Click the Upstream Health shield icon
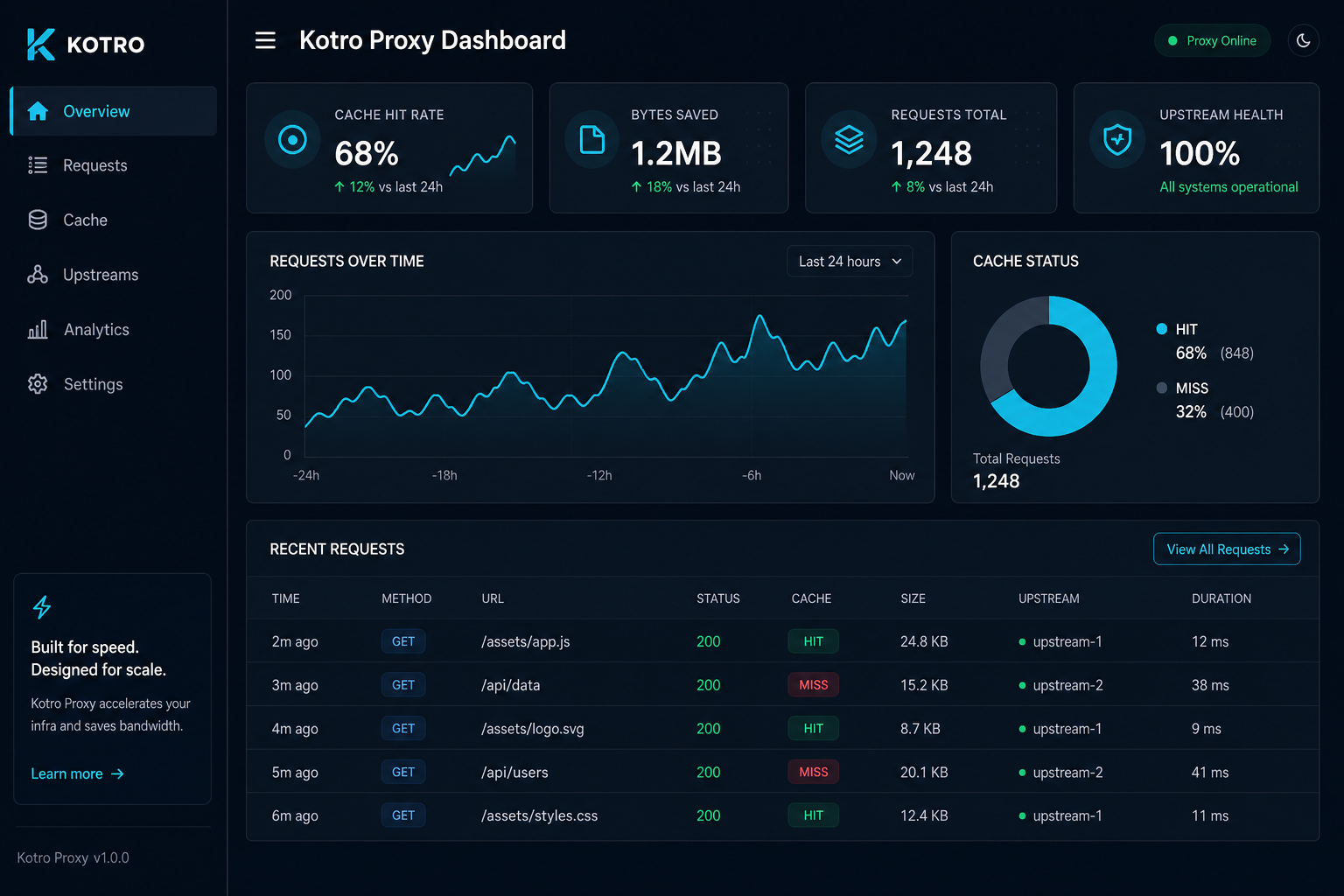1344x896 pixels. [1117, 139]
